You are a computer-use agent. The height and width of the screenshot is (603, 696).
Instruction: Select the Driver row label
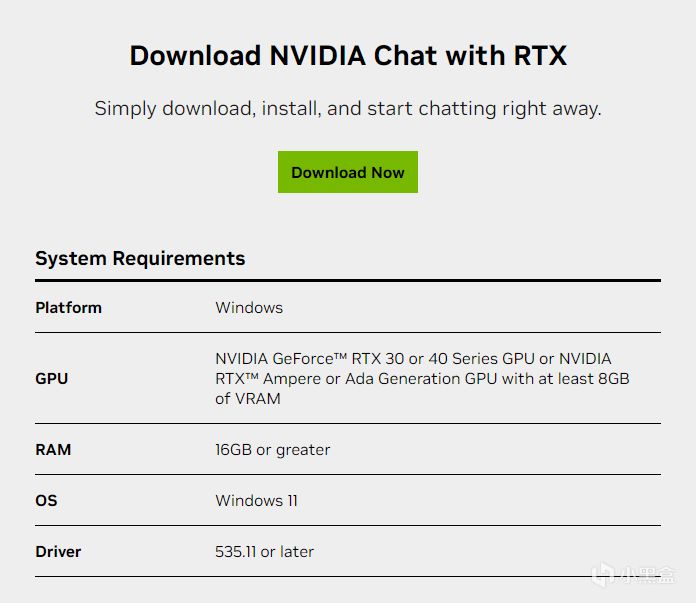(x=58, y=551)
